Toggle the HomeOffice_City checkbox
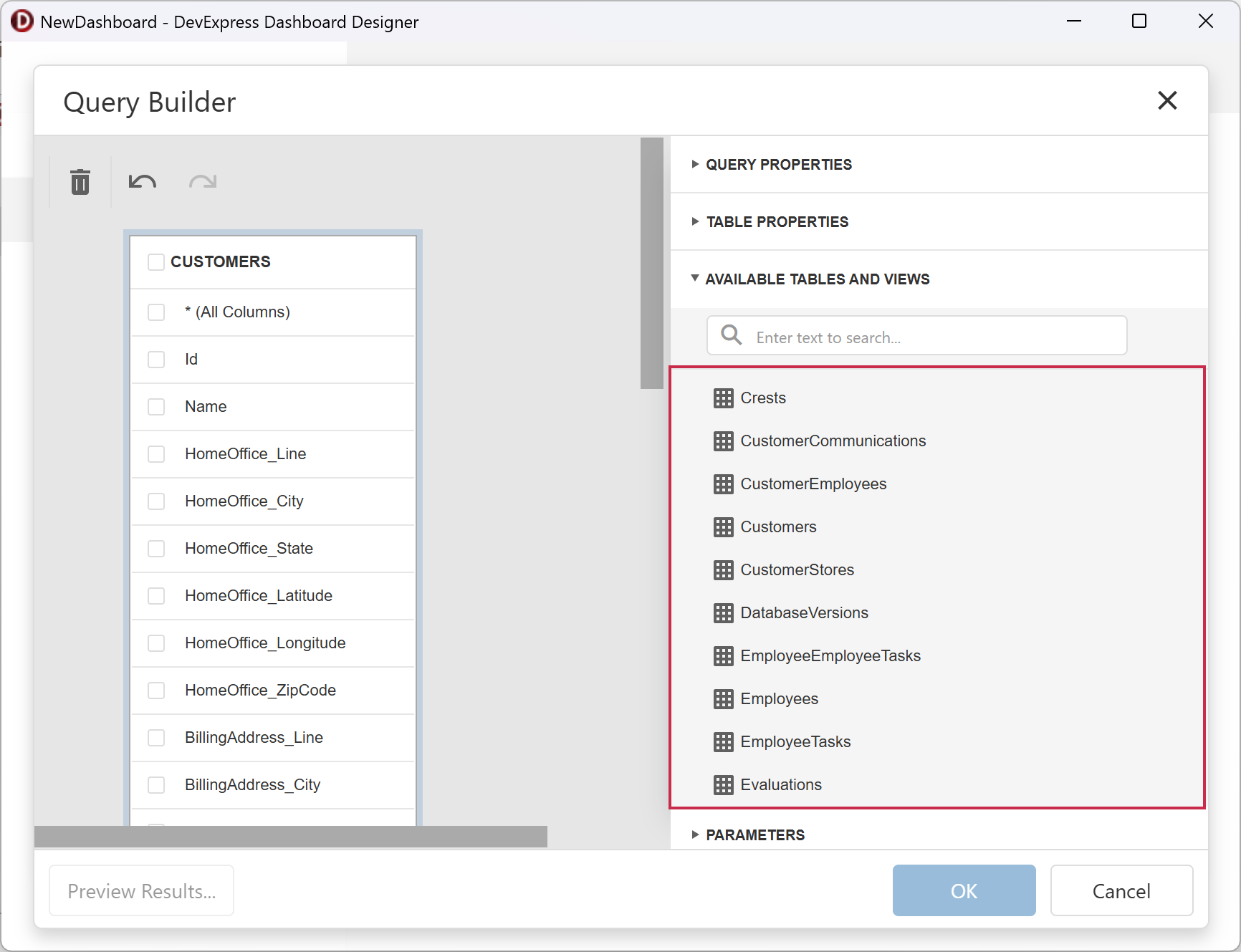Screen dimensions: 1241x952 [156, 501]
